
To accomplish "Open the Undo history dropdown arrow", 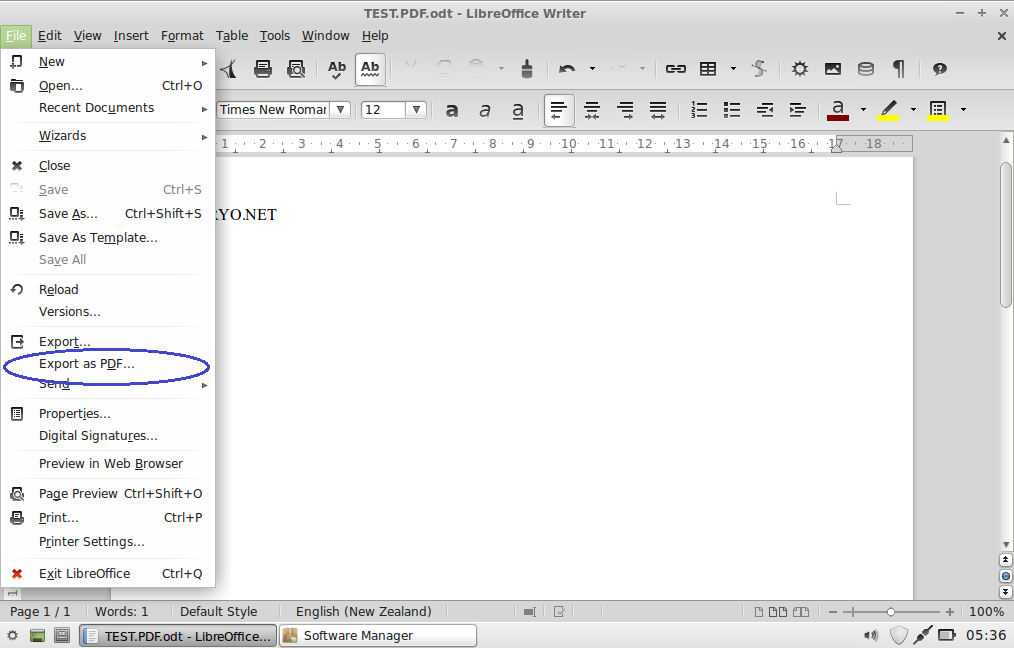I will 592,69.
